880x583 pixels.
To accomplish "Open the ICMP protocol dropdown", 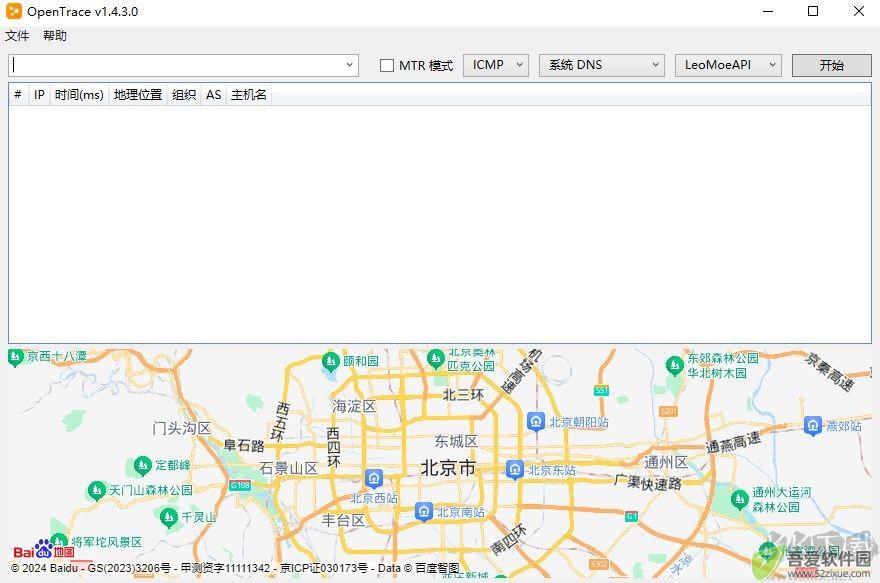I will coord(496,65).
